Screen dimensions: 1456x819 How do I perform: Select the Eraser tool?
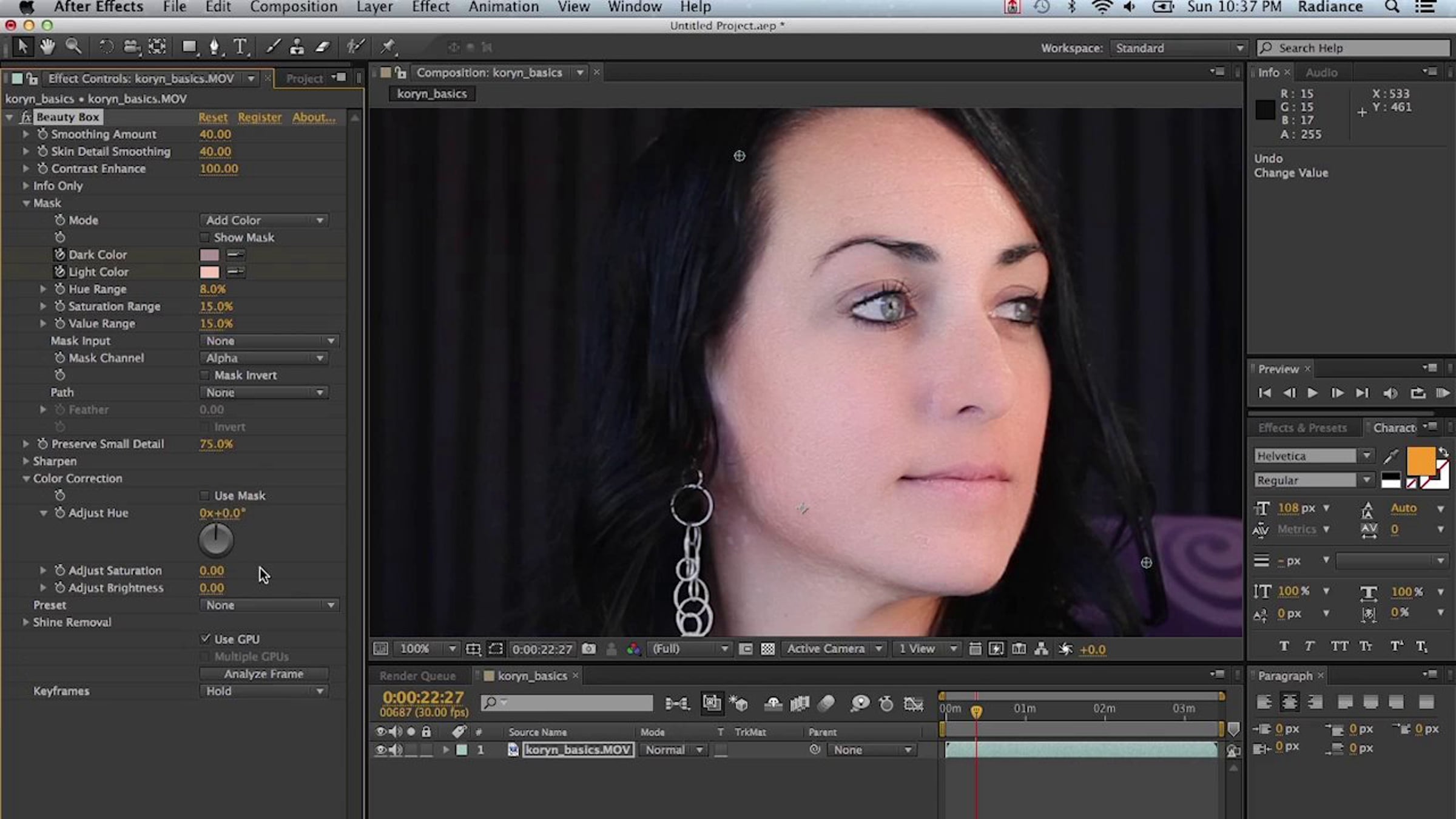click(322, 47)
